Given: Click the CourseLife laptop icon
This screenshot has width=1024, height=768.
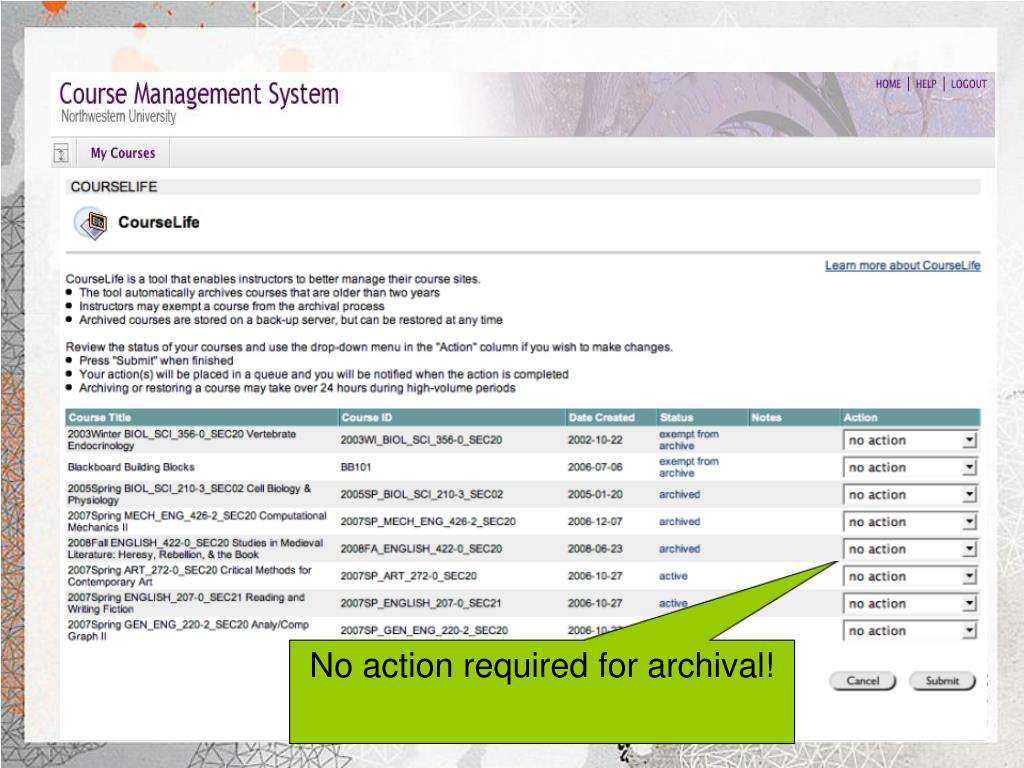Looking at the screenshot, I should coord(91,223).
